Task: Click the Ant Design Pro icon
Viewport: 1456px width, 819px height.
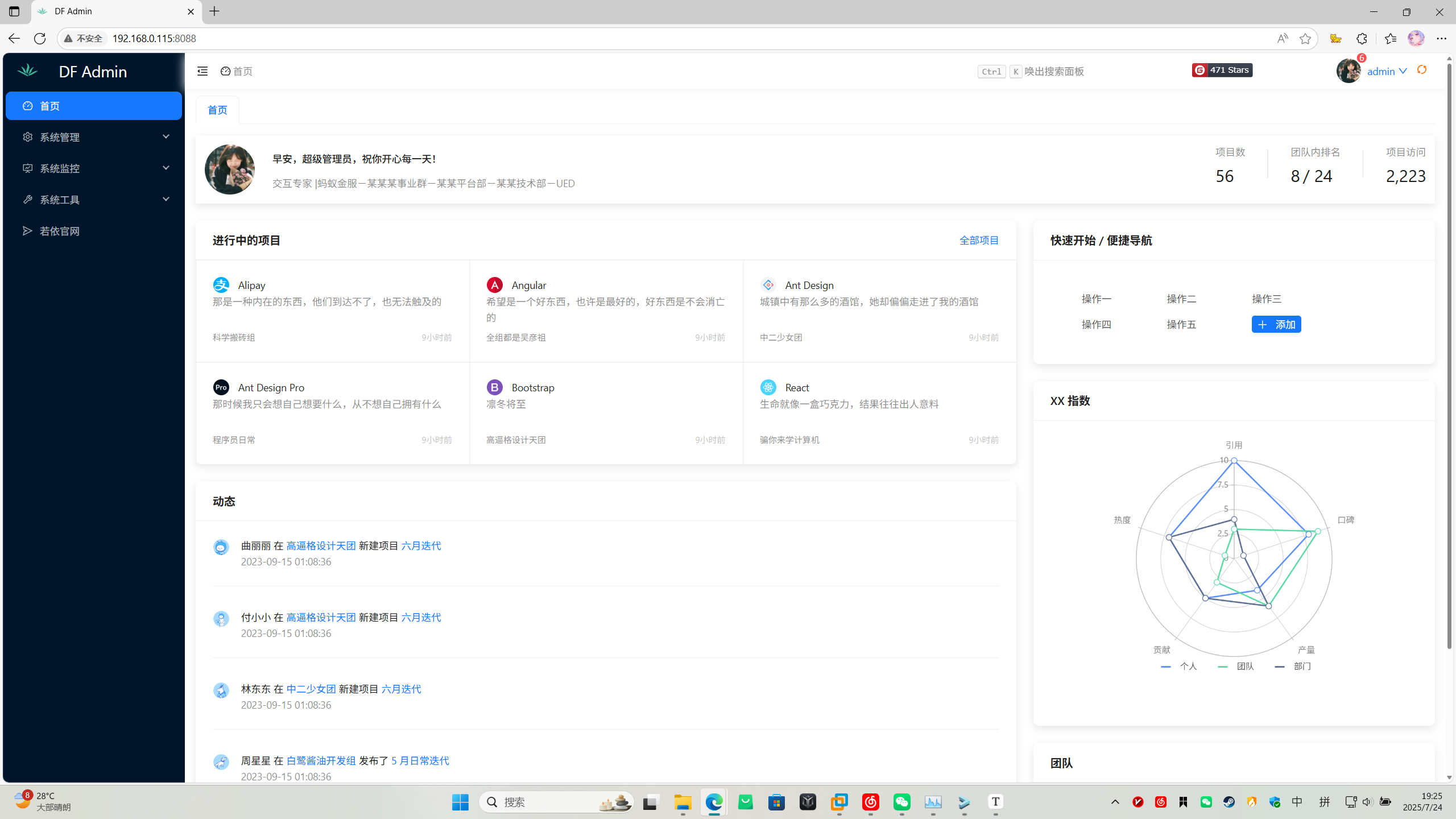Action: (x=221, y=387)
